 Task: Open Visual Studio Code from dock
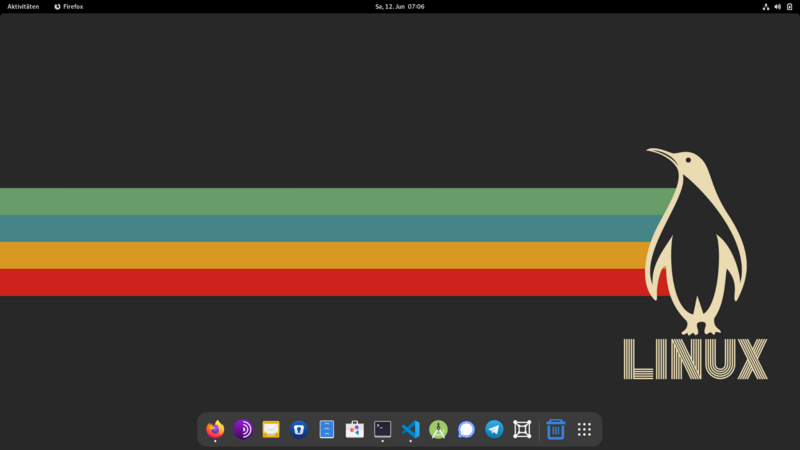[410, 429]
